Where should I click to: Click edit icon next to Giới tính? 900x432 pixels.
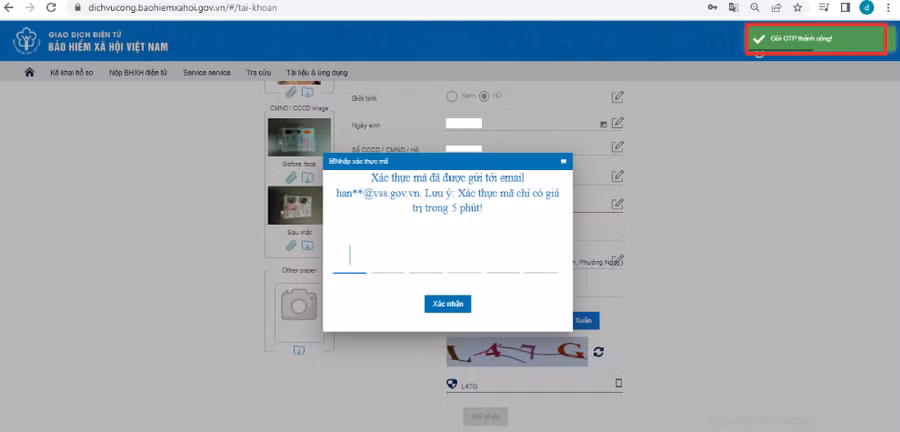pyautogui.click(x=618, y=97)
